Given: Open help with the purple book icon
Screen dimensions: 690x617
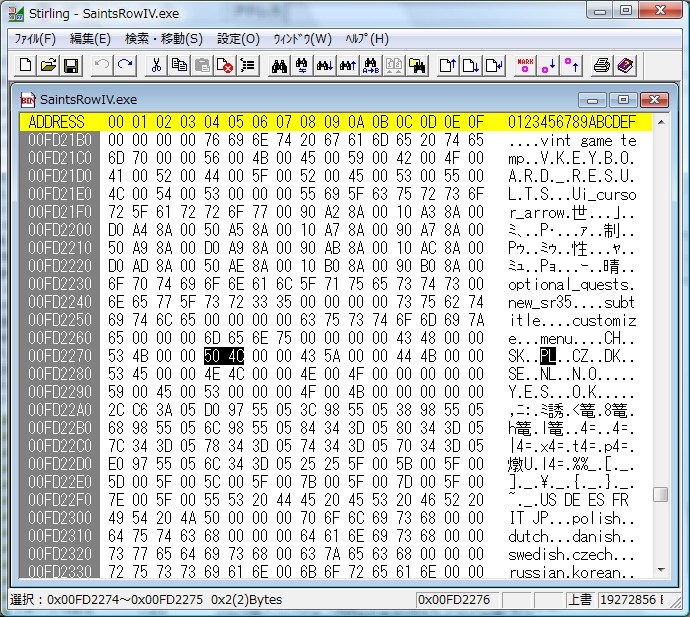Looking at the screenshot, I should pos(625,66).
